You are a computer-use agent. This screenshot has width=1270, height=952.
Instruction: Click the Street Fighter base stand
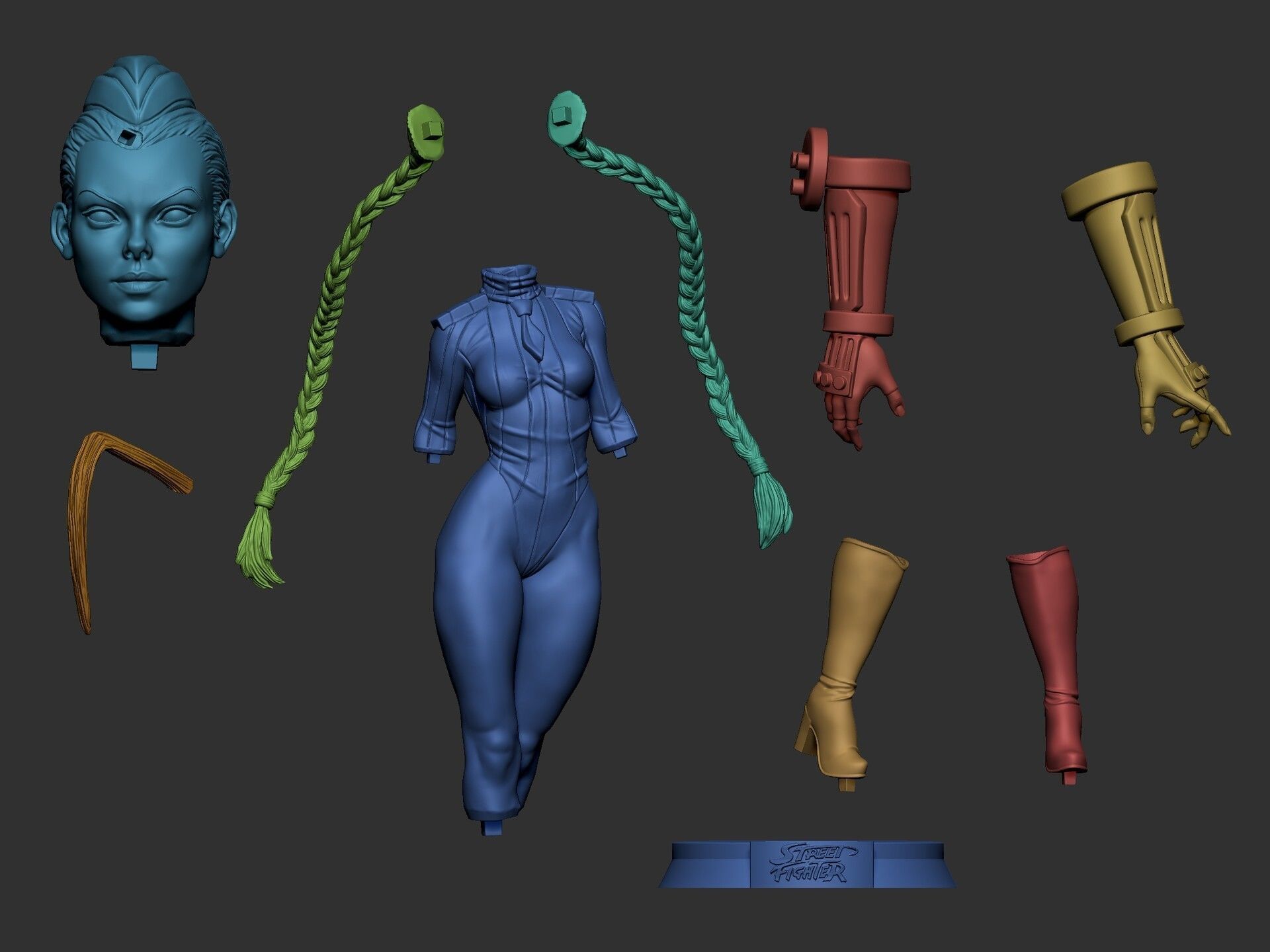807,864
